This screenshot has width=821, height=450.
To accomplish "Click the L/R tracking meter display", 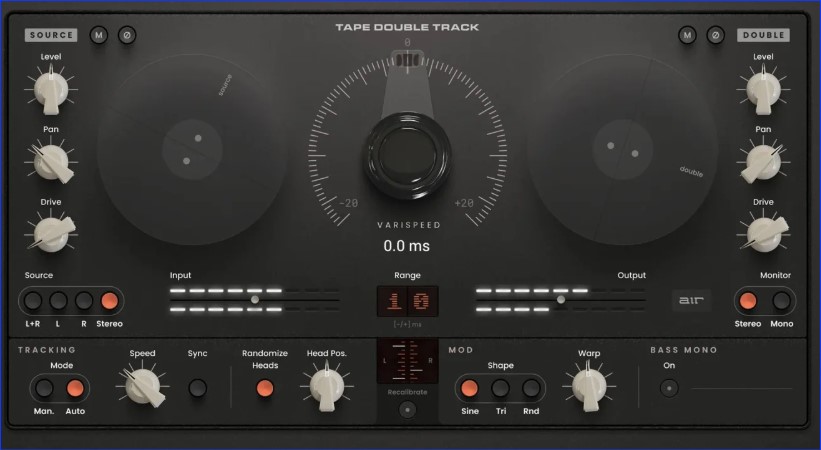I will [x=407, y=361].
